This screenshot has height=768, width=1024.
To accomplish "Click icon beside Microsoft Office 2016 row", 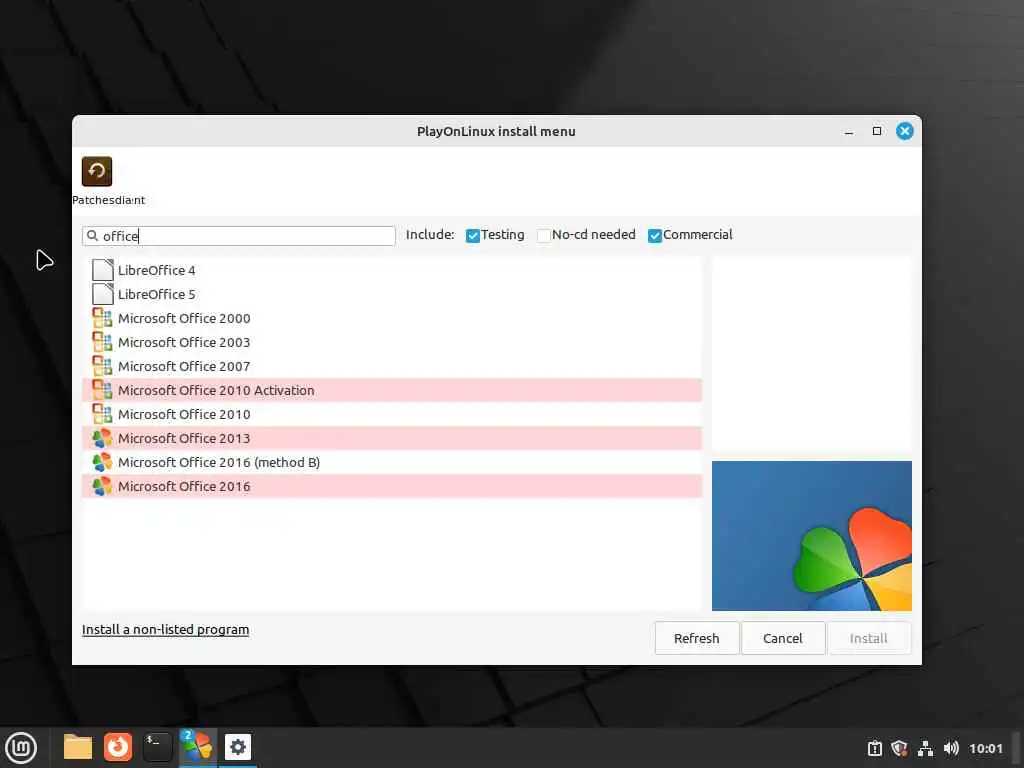I will tap(102, 486).
